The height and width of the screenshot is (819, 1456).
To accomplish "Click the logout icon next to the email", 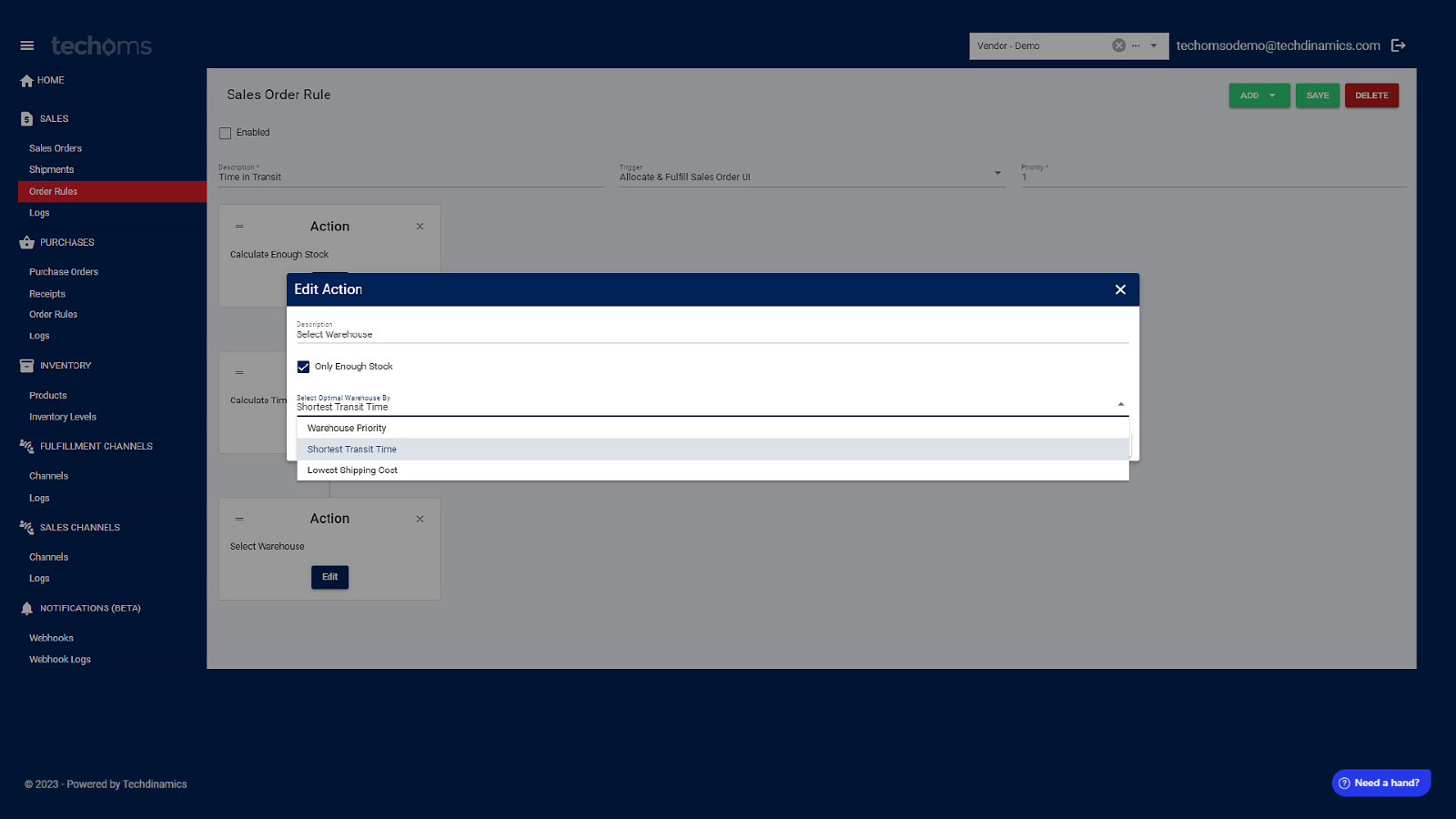I will (x=1399, y=45).
